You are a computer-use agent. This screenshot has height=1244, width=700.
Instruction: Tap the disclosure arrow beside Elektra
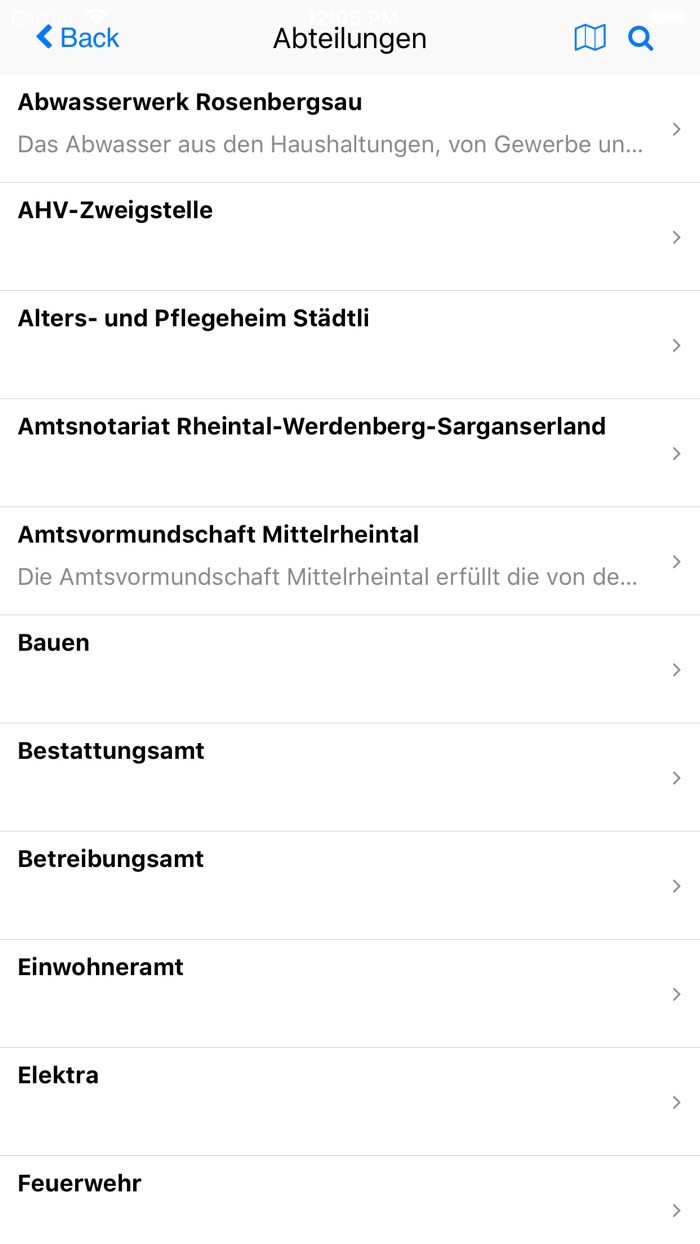(676, 1102)
